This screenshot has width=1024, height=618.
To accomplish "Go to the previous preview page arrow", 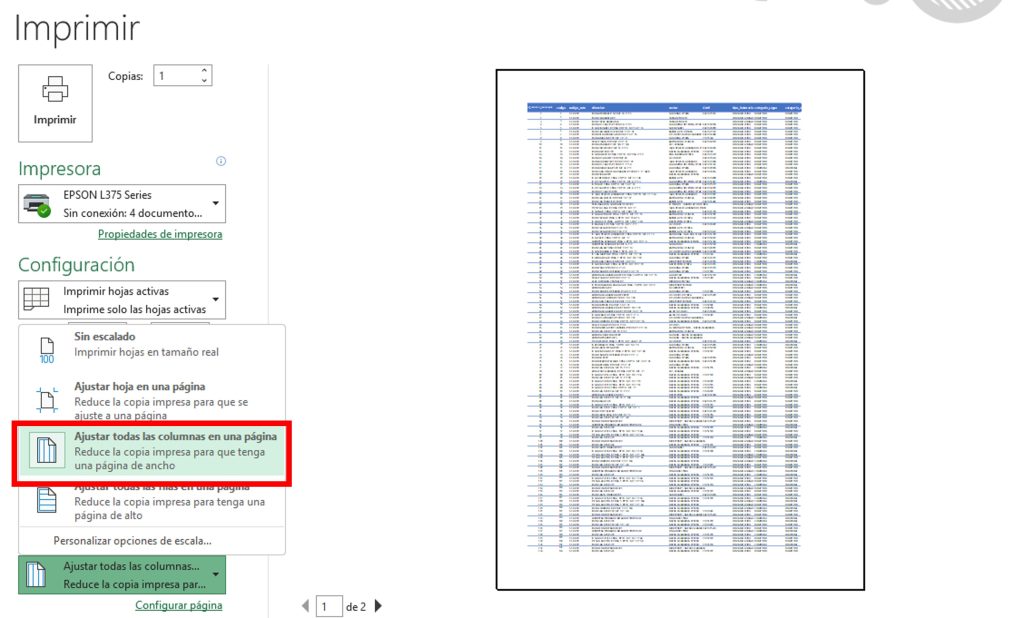I will pos(305,606).
